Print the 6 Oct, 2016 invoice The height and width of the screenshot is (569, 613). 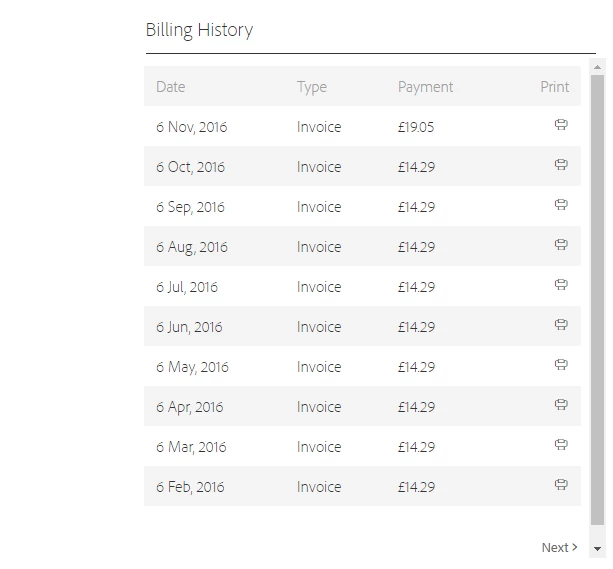(561, 165)
